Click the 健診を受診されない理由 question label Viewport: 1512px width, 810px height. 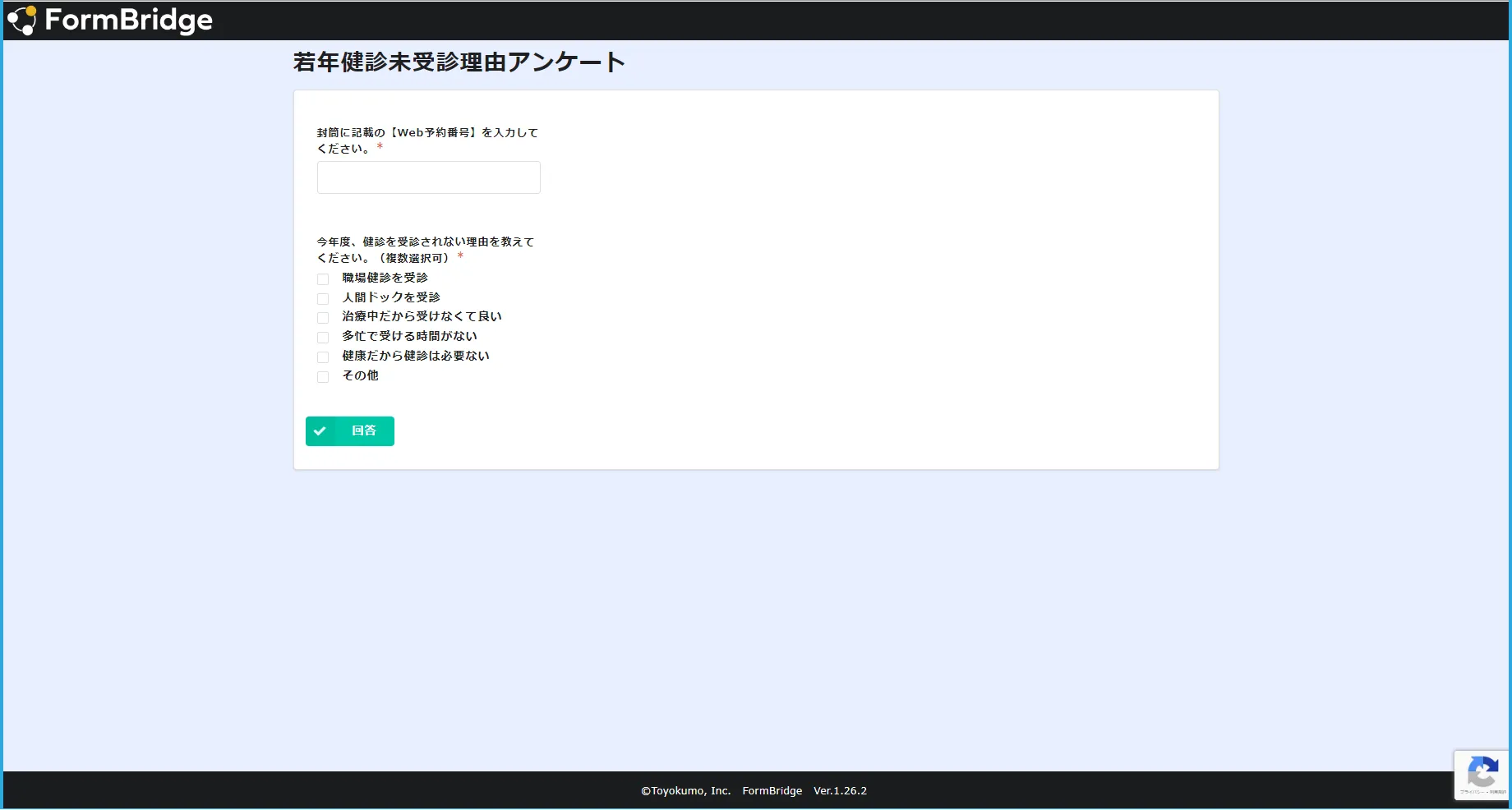(x=425, y=242)
